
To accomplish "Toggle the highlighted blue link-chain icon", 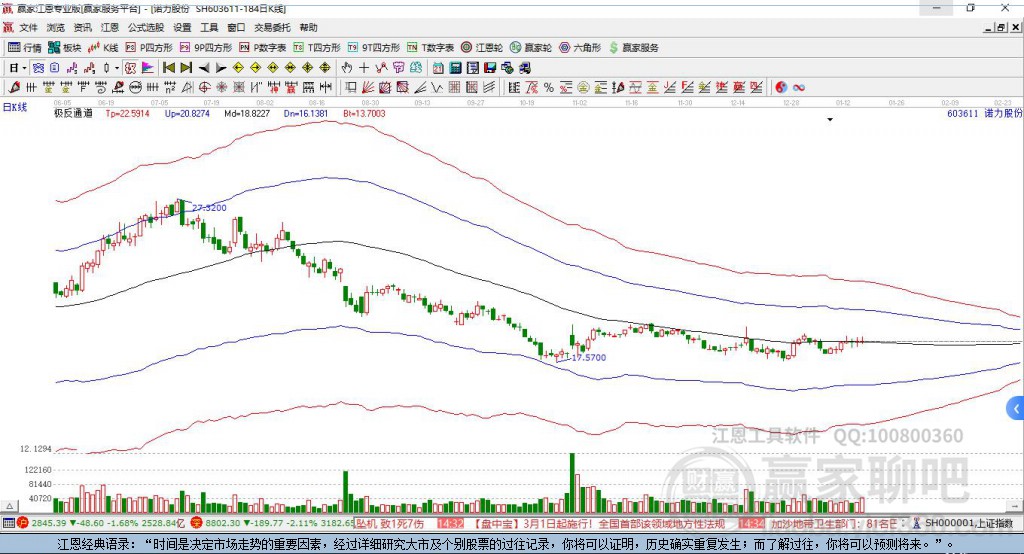I will pyautogui.click(x=39, y=68).
